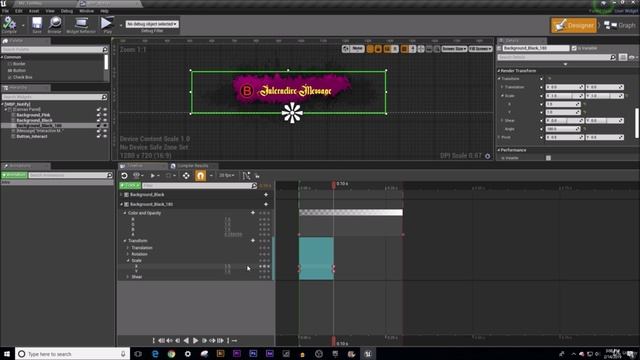Open the sequencer fps dropdown
The image size is (640, 360).
click(x=227, y=176)
